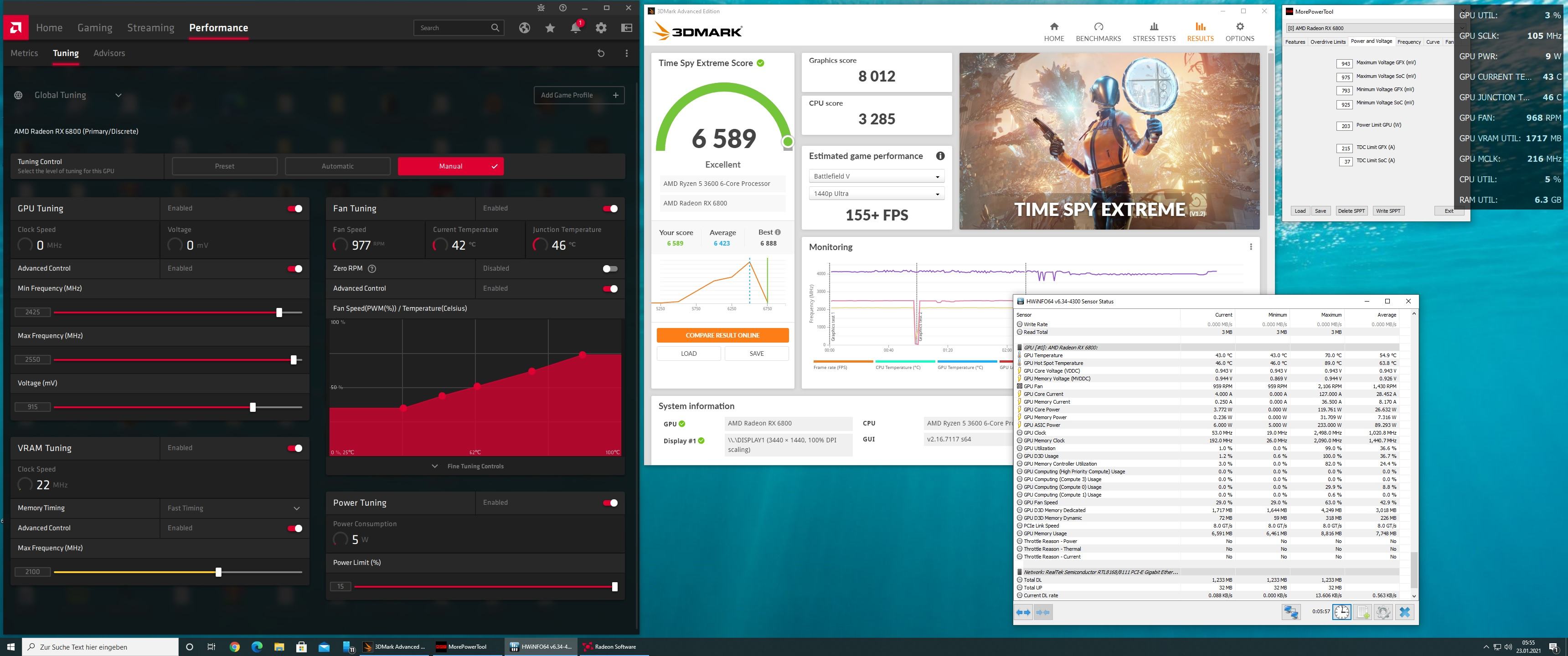Open the Memory Timing Fast Timing dropdown
The image size is (1568, 656).
pyautogui.click(x=234, y=508)
